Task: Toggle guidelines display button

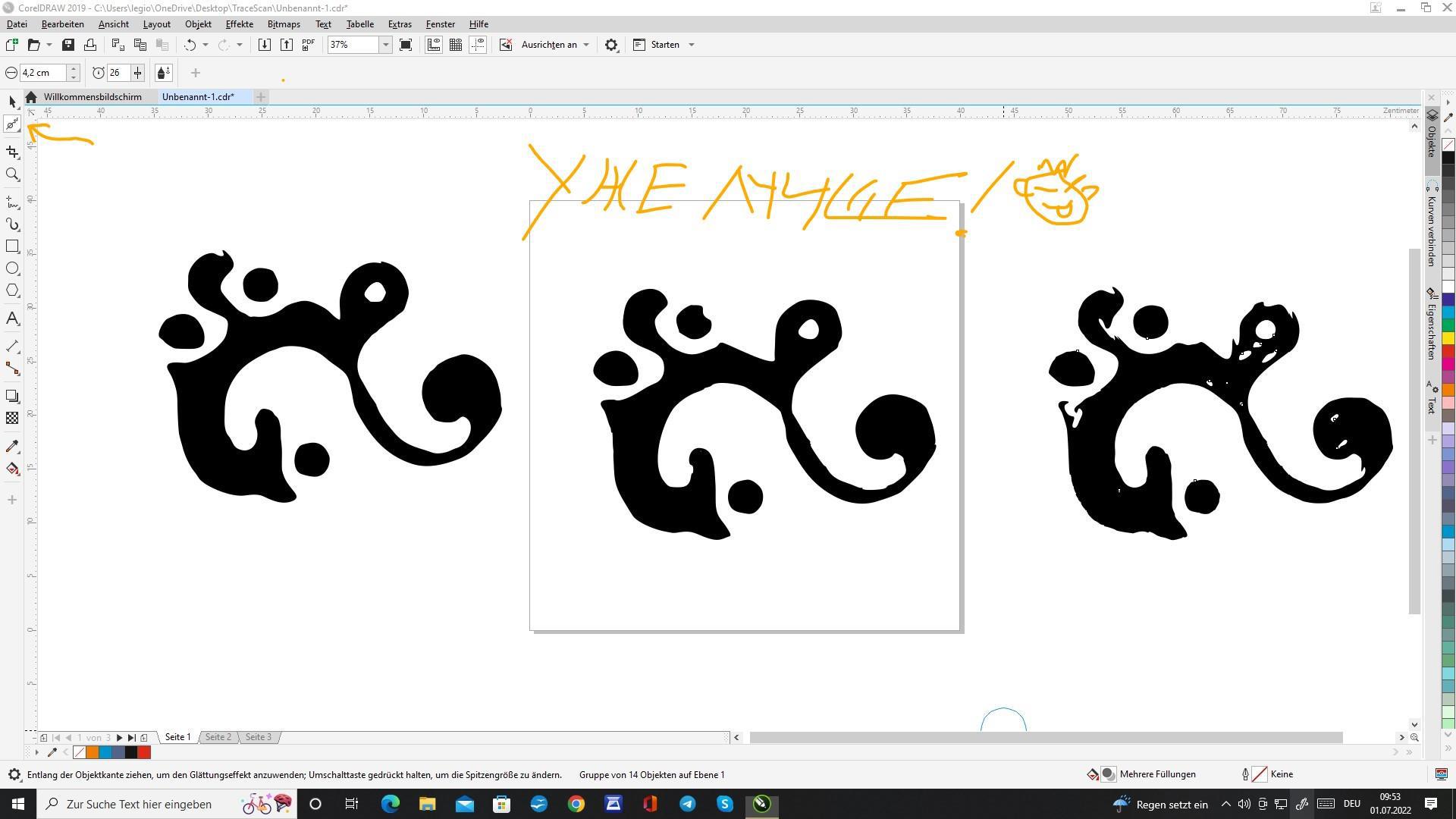Action: click(x=478, y=45)
